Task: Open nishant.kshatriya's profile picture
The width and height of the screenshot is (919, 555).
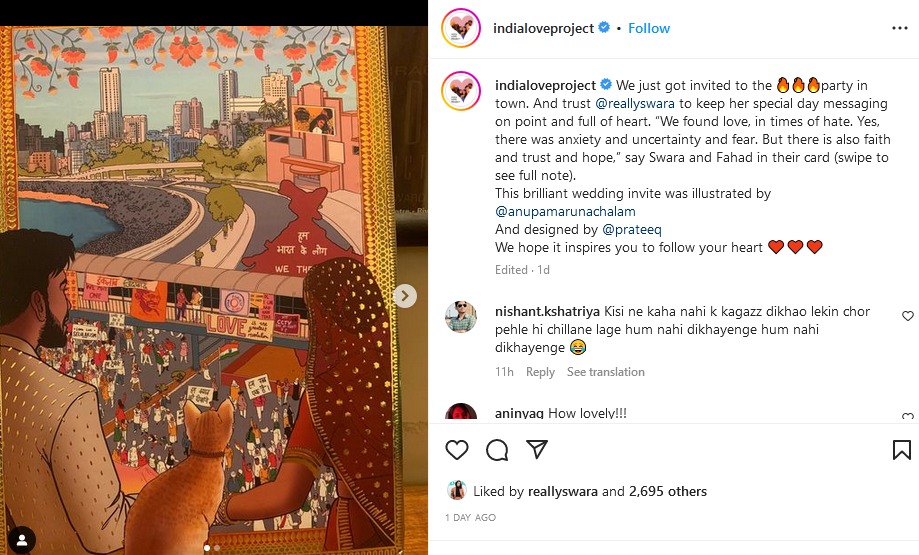Action: click(x=461, y=317)
